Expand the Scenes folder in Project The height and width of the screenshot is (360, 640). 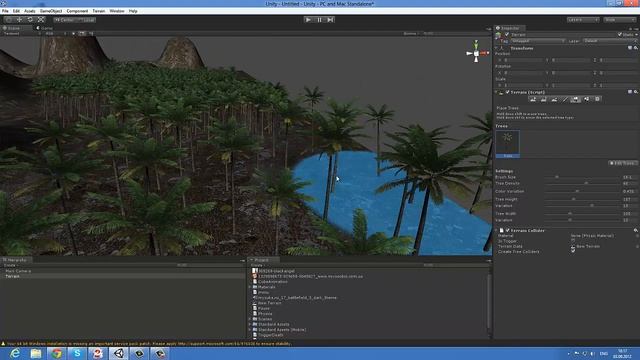tap(250, 319)
